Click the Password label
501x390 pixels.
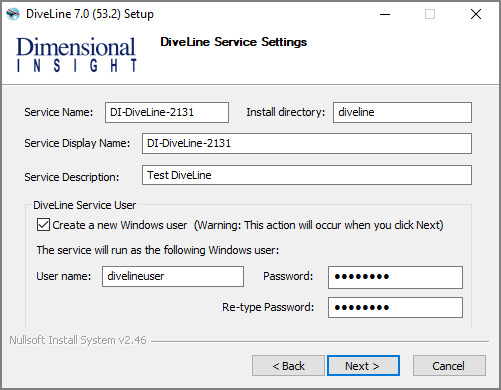pos(288,276)
